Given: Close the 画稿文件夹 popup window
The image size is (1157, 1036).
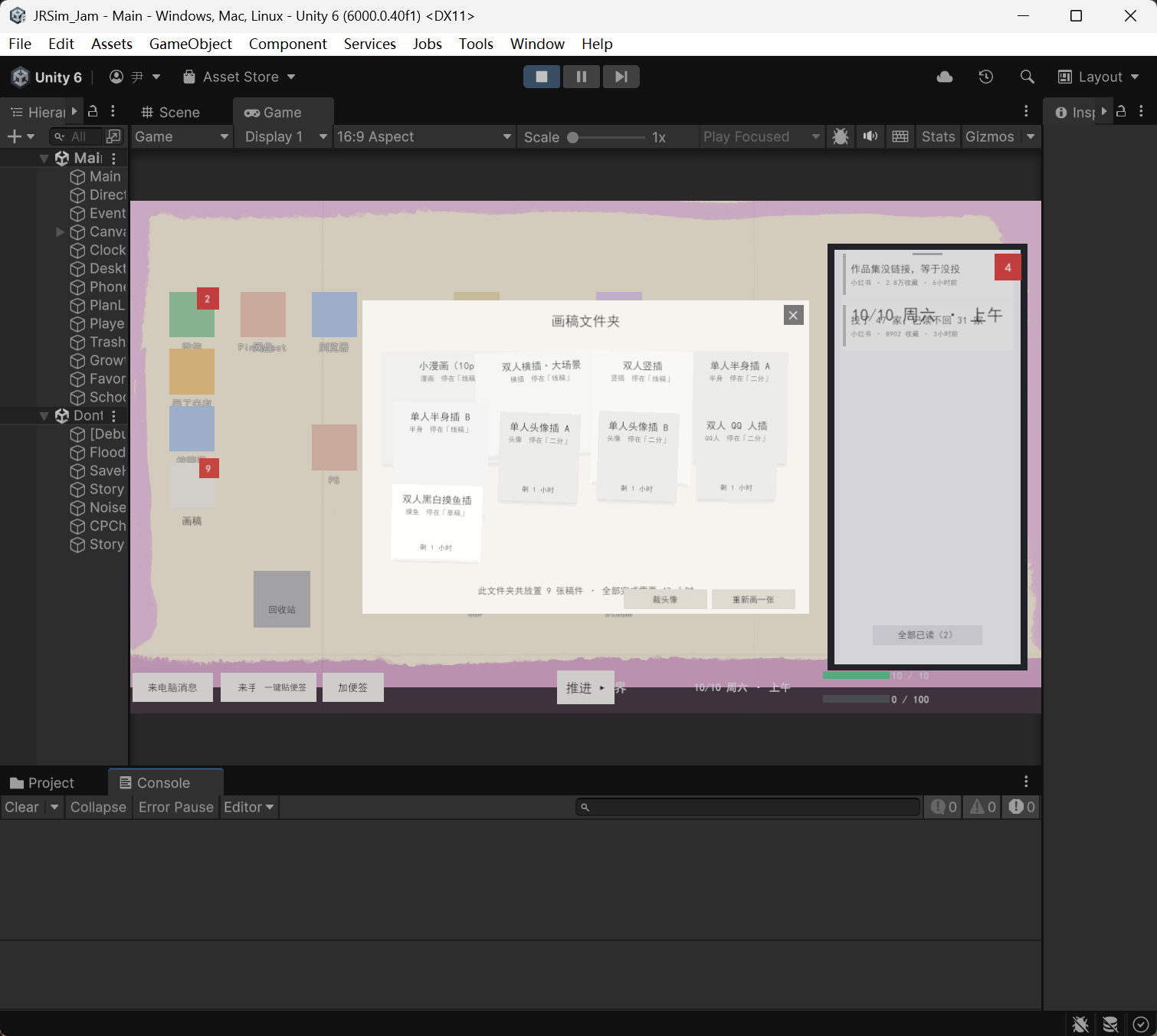Looking at the screenshot, I should (x=794, y=315).
